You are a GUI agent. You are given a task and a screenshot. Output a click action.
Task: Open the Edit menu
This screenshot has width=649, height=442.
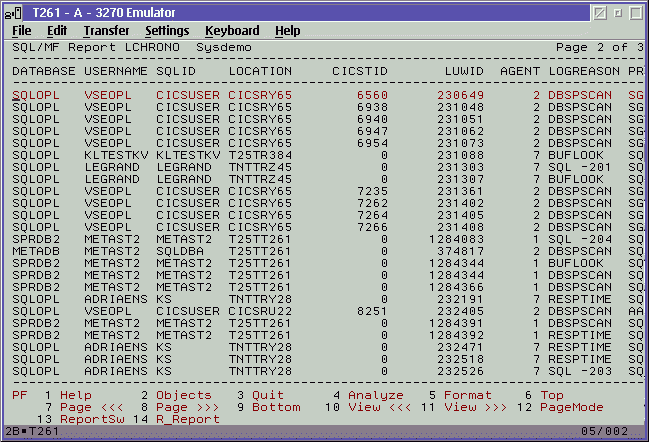point(57,31)
